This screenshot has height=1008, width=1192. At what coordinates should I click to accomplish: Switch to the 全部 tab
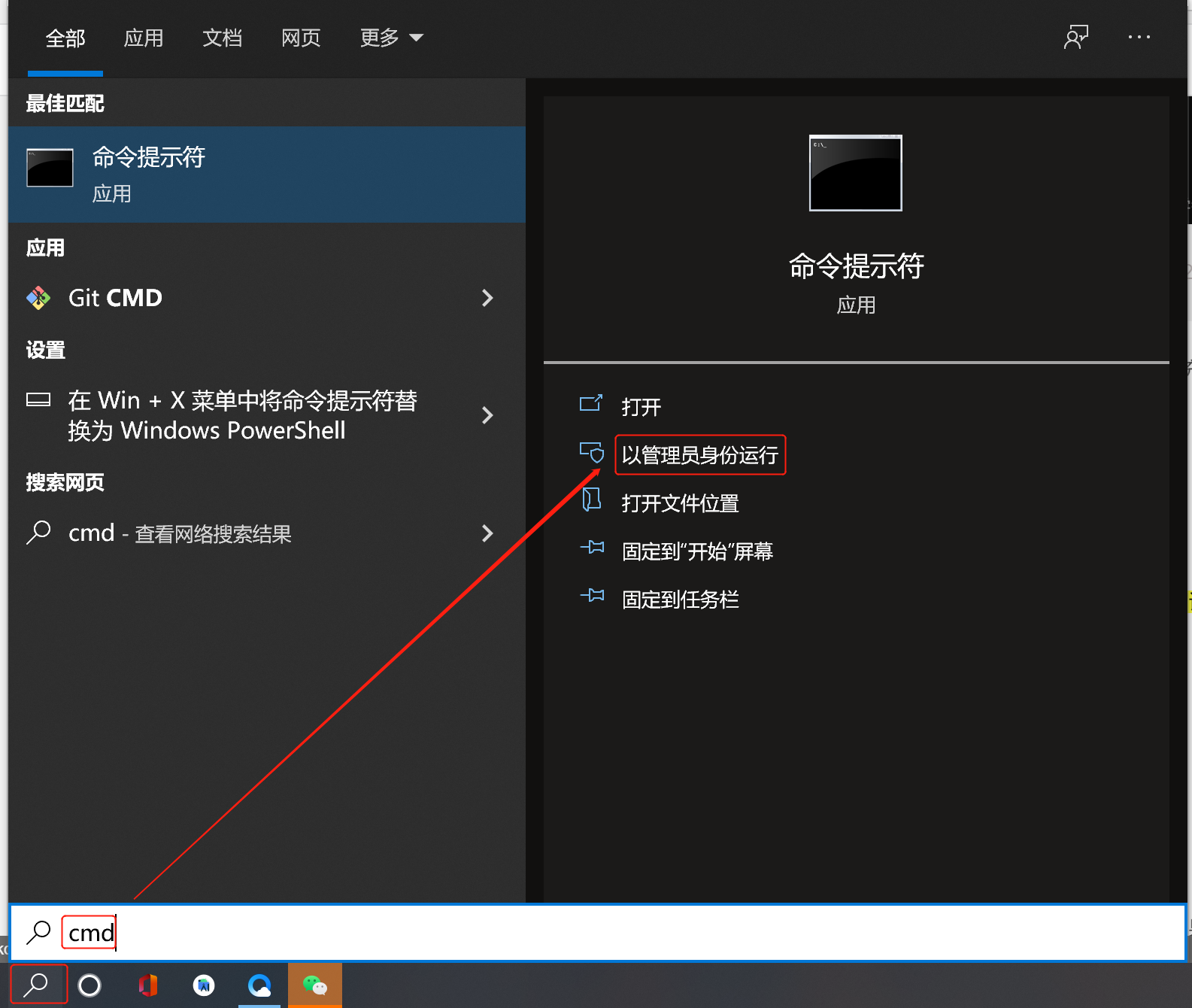pos(65,38)
